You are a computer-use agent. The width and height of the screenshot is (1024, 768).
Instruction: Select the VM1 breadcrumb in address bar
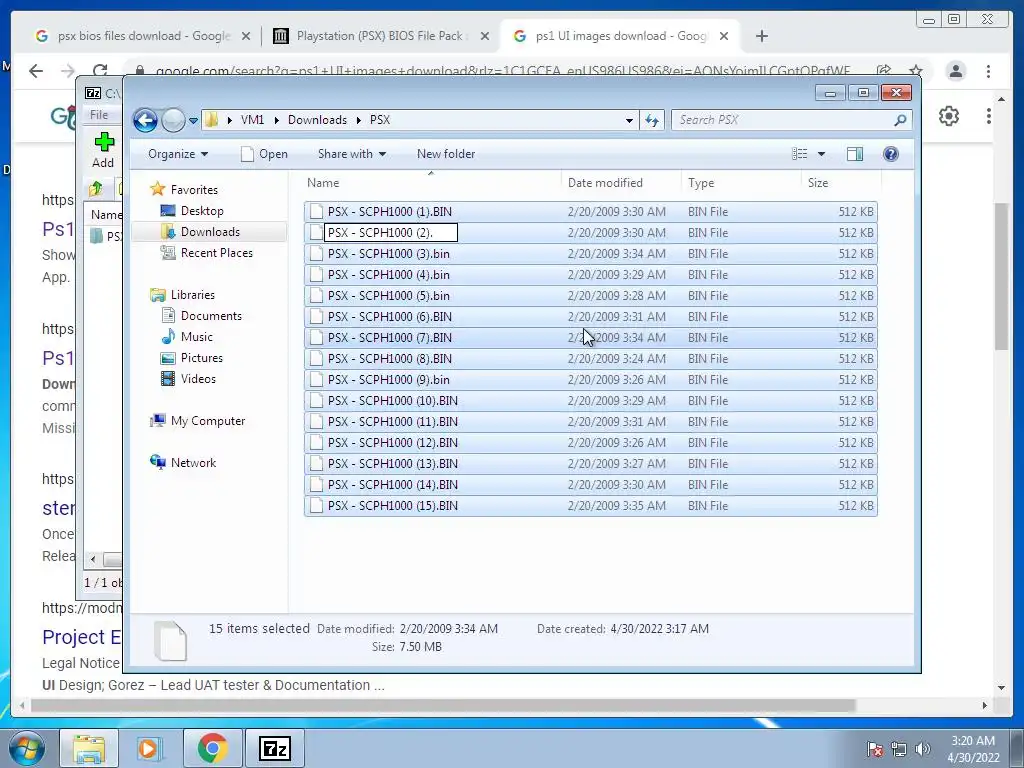point(252,120)
